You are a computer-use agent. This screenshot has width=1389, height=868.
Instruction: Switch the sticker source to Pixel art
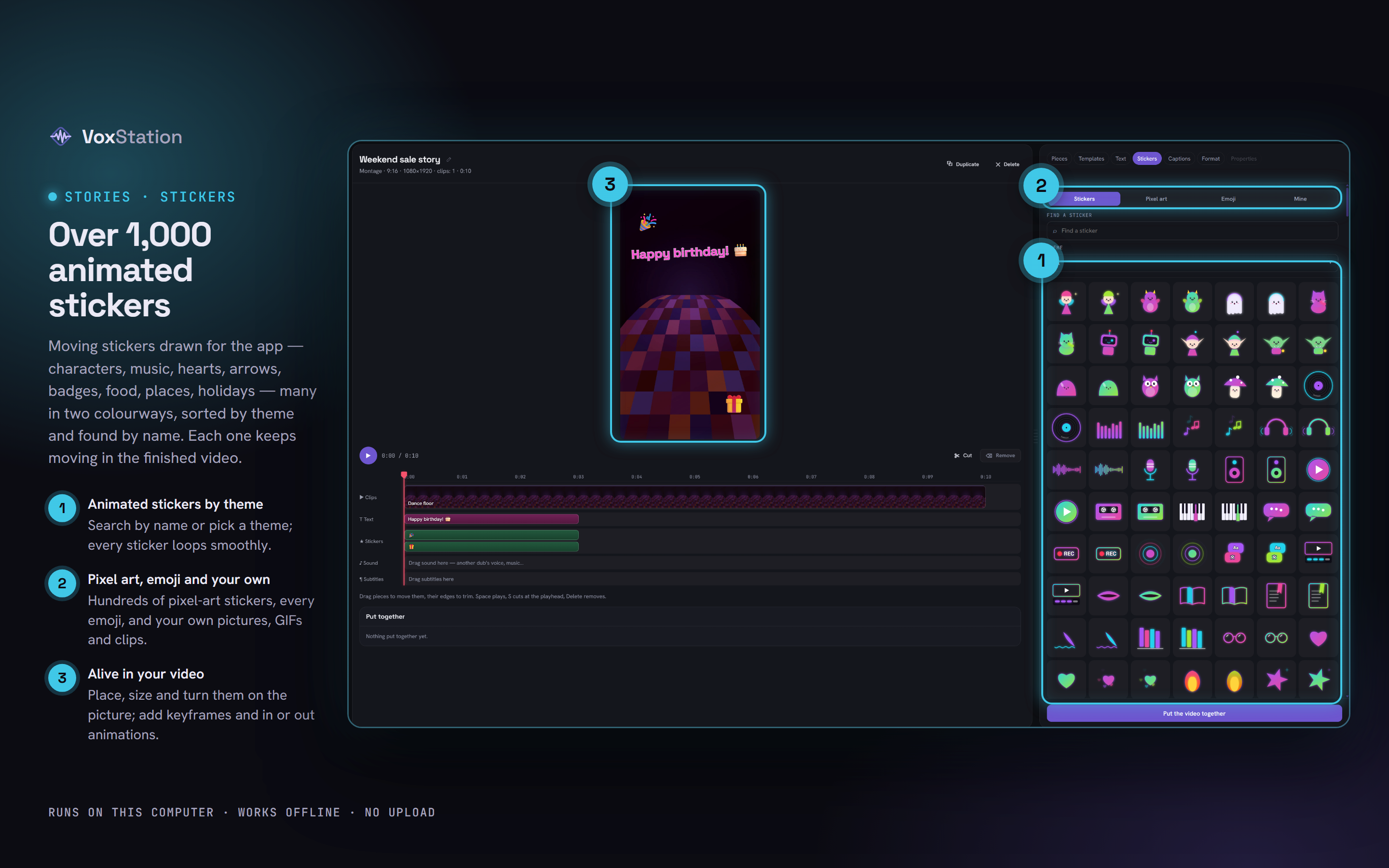click(x=1156, y=199)
